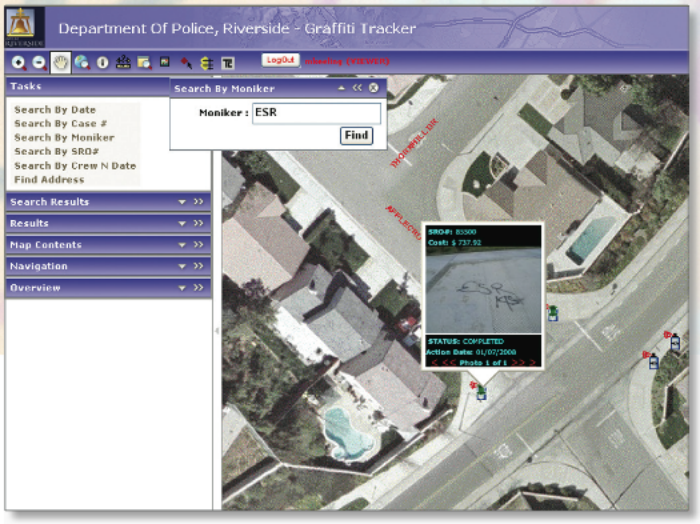This screenshot has width=700, height=524.
Task: Choose Search By Date task
Action: pos(55,110)
